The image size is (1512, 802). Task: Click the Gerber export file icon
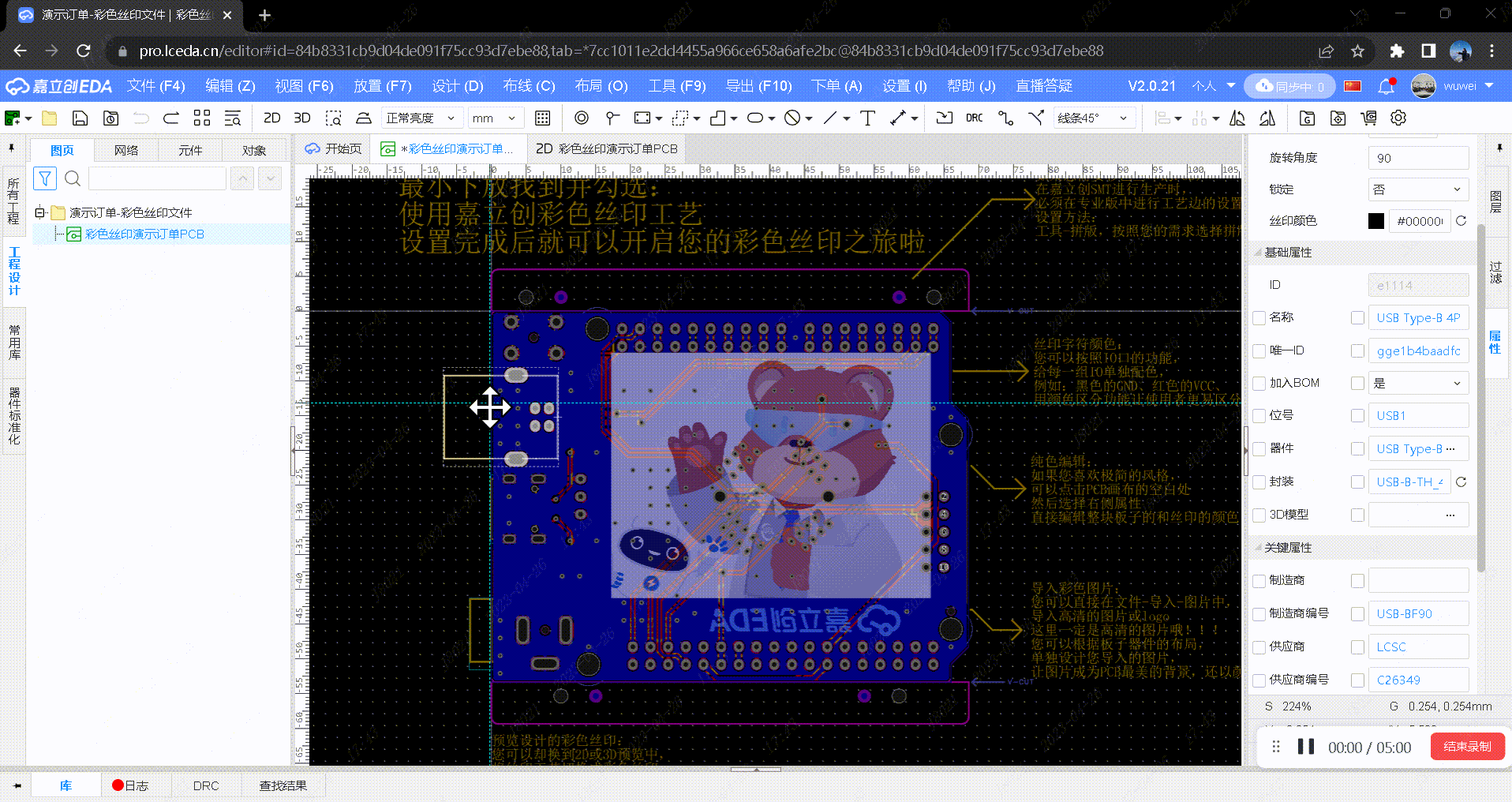1307,118
